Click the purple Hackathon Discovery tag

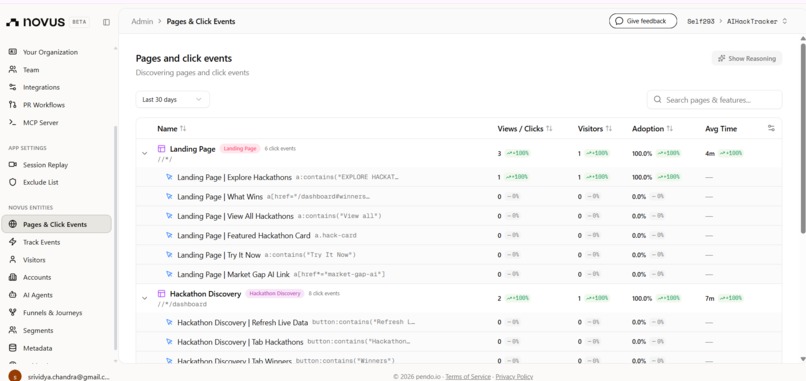274,294
